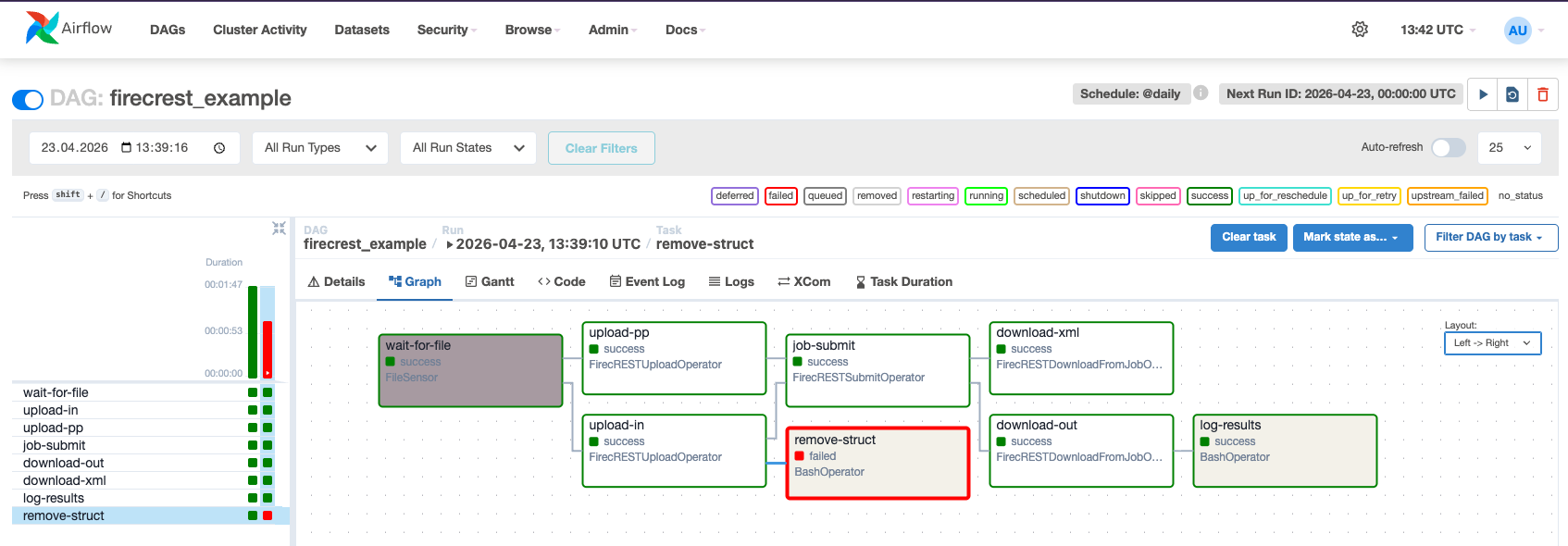Click the remove-struct breadcrumb
The image size is (1568, 546).
[705, 244]
